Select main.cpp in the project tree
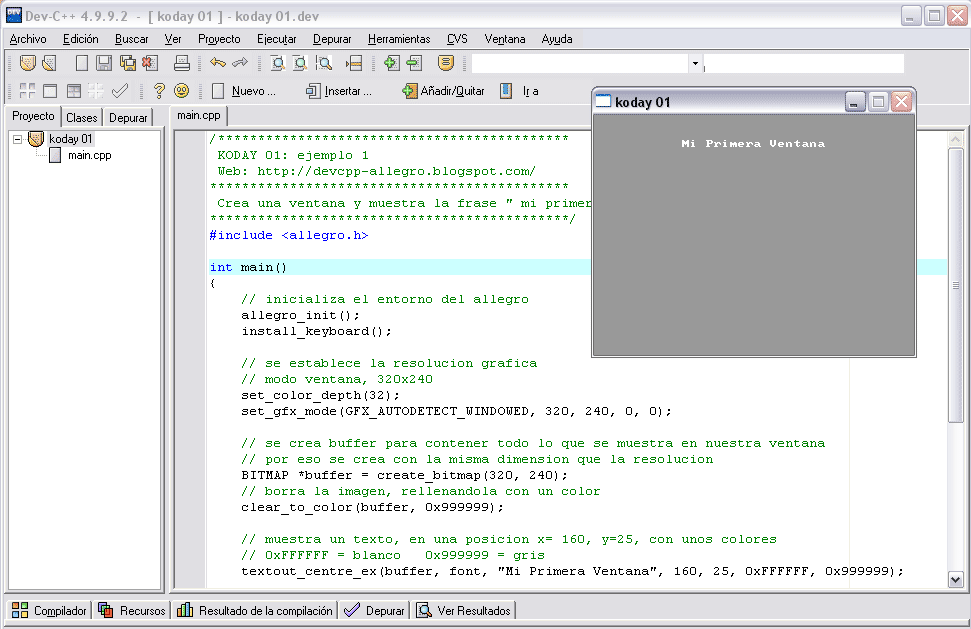Viewport: 971px width, 629px height. pos(89,155)
